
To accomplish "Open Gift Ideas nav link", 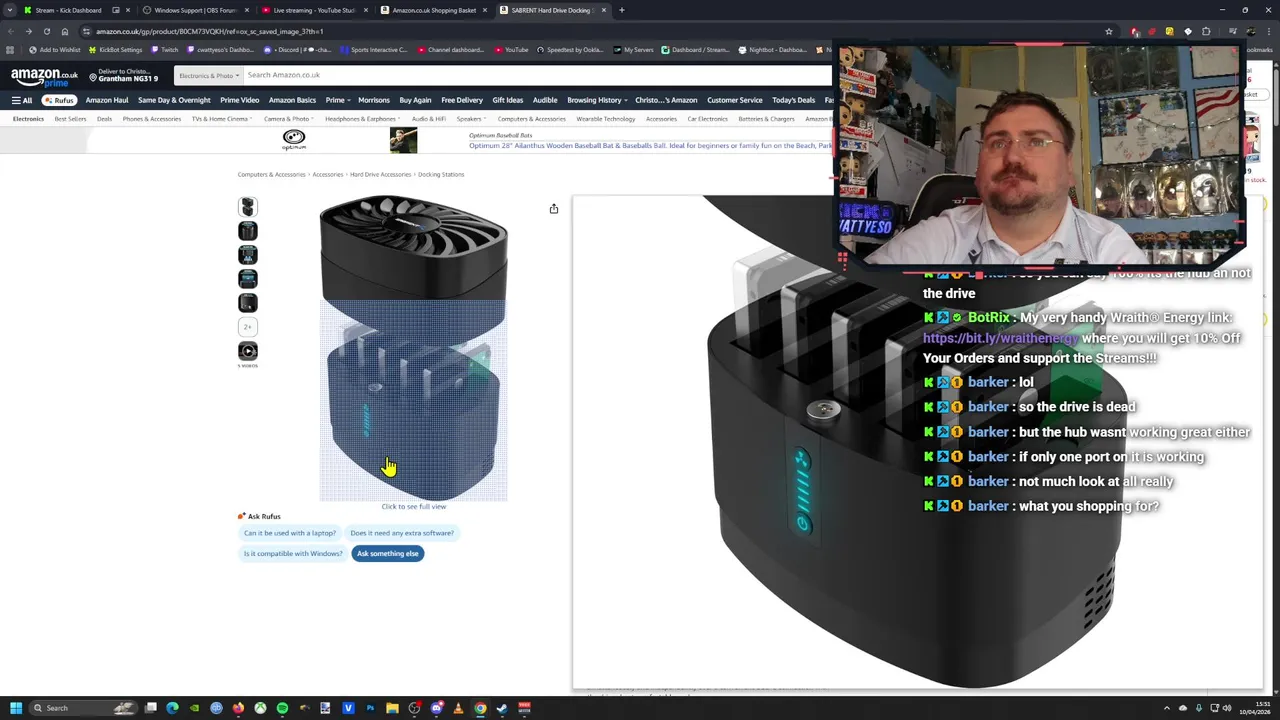I will pos(507,100).
